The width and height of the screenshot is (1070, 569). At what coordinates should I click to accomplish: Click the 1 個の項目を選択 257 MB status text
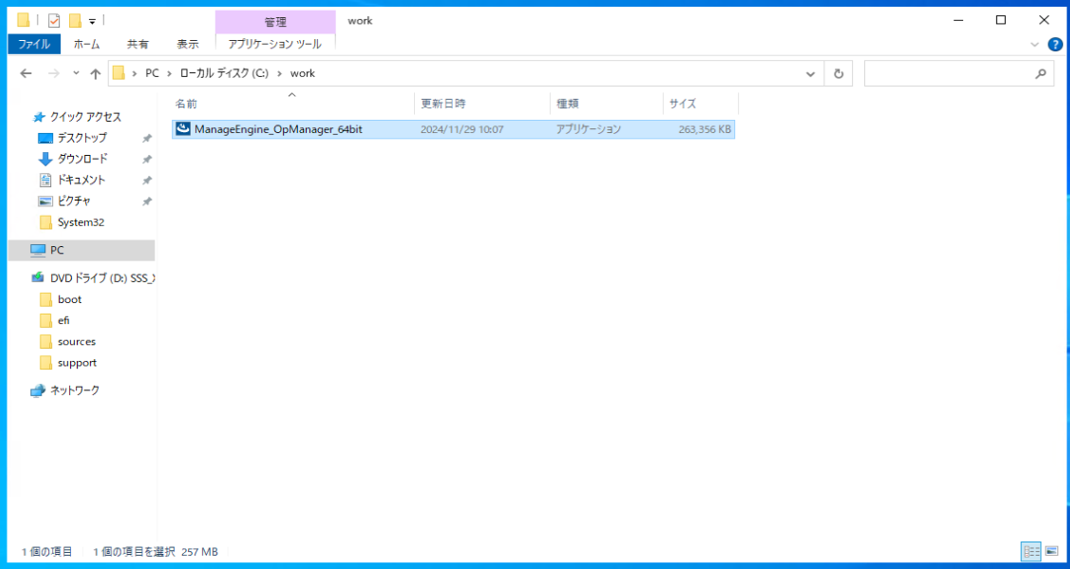(156, 551)
